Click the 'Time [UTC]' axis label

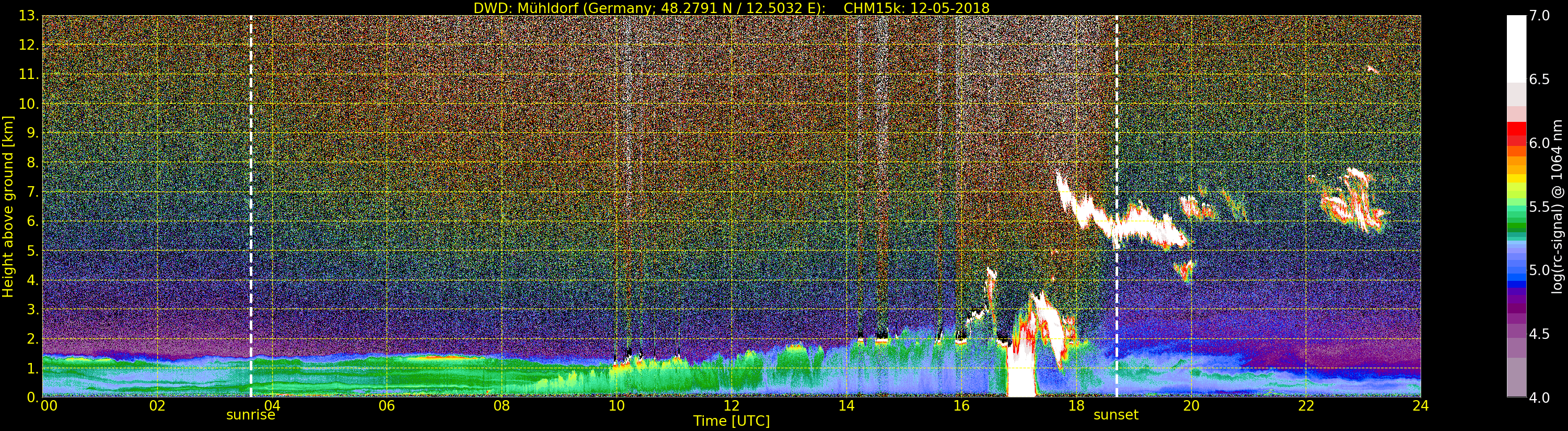click(x=731, y=421)
